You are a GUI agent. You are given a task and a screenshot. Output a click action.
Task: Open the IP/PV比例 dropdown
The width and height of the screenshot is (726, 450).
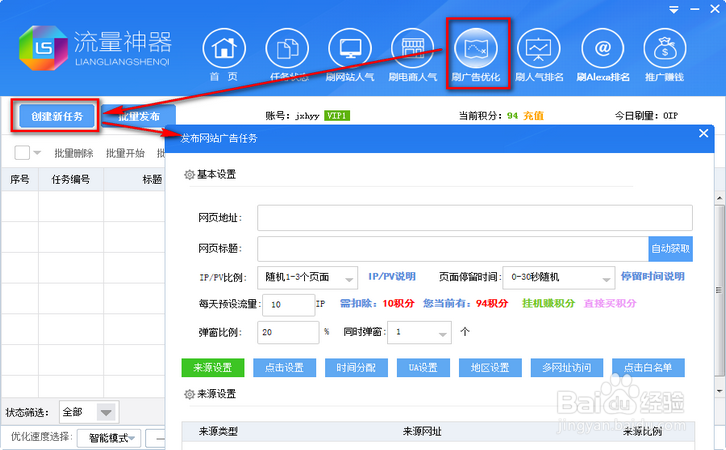point(307,278)
